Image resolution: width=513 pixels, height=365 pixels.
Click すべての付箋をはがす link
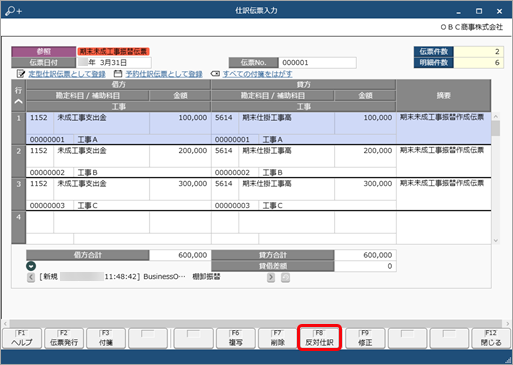pos(257,74)
